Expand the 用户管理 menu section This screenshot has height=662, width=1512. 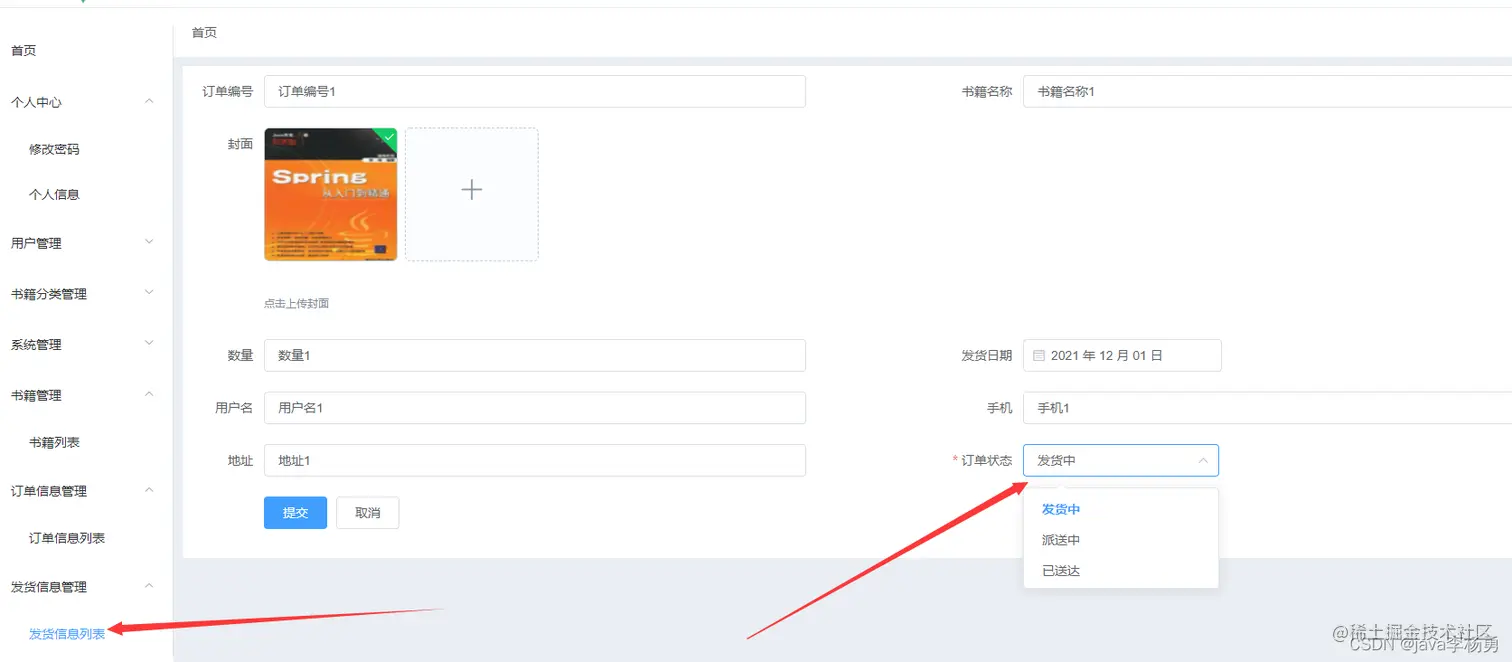coord(86,243)
